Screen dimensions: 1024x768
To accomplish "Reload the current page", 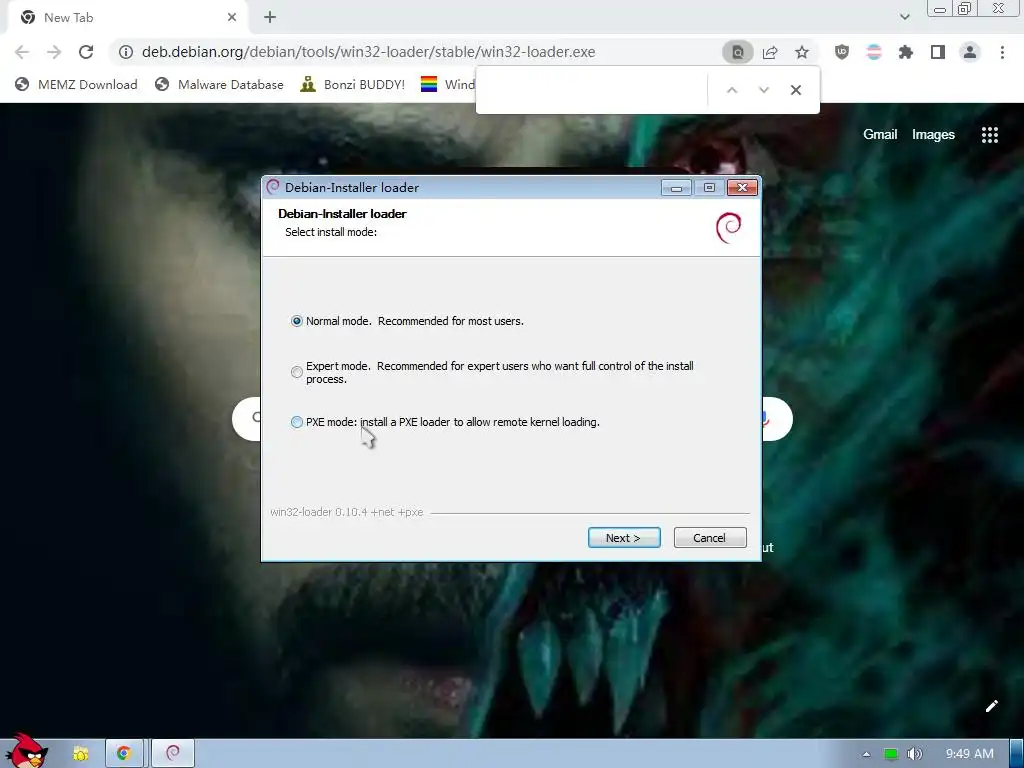I will [x=86, y=52].
